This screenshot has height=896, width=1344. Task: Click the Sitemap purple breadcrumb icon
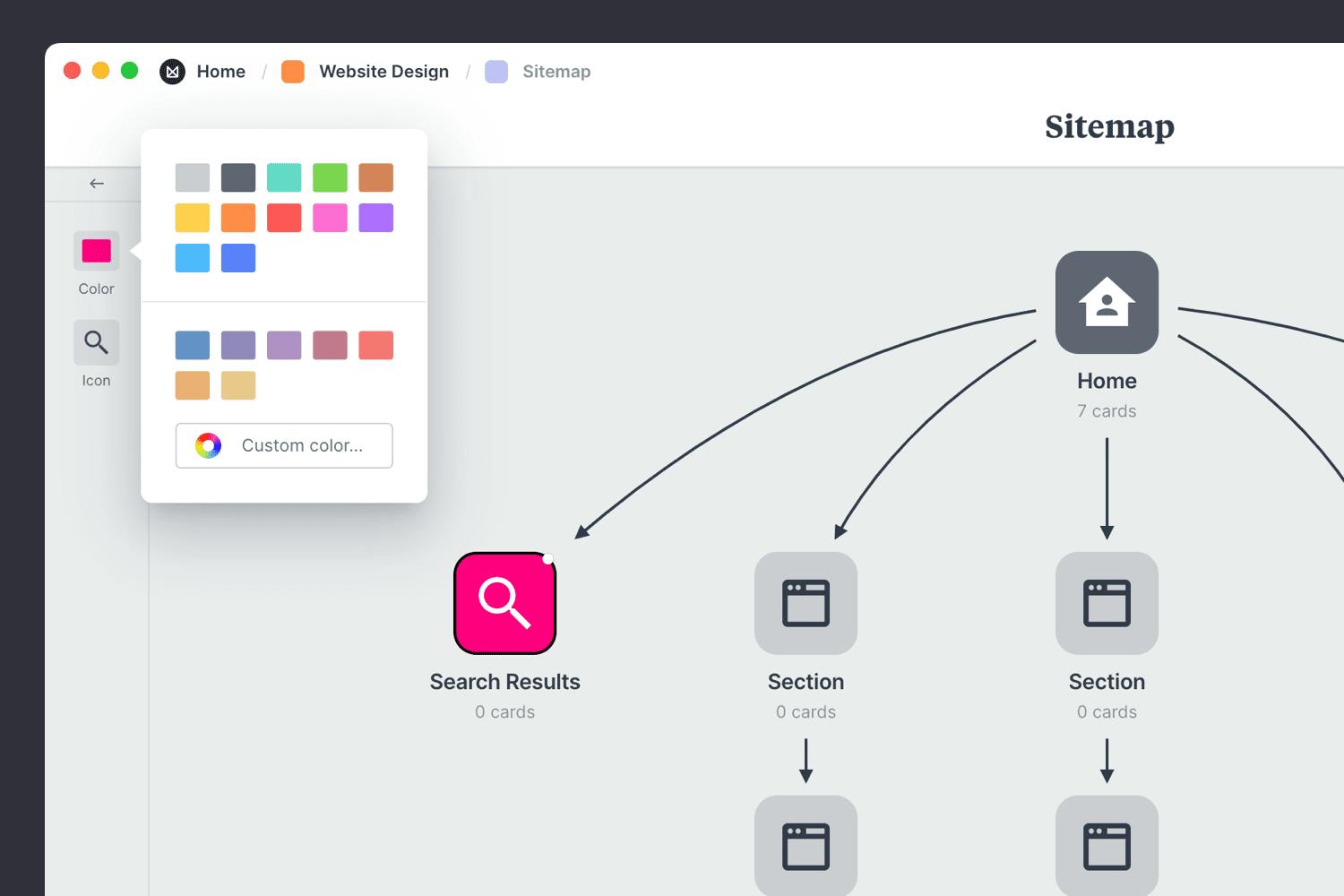click(495, 71)
